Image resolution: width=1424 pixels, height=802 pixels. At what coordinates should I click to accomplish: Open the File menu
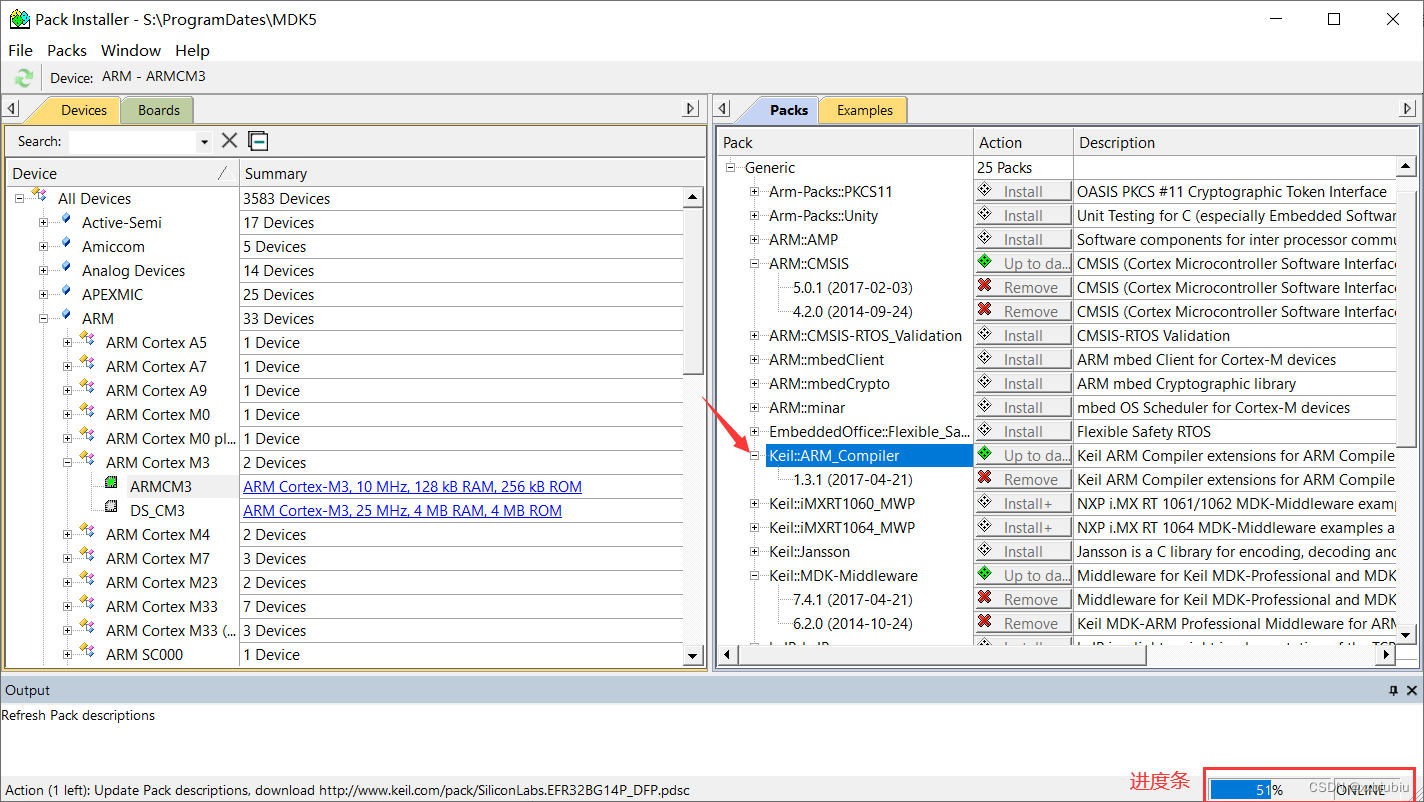click(x=20, y=50)
